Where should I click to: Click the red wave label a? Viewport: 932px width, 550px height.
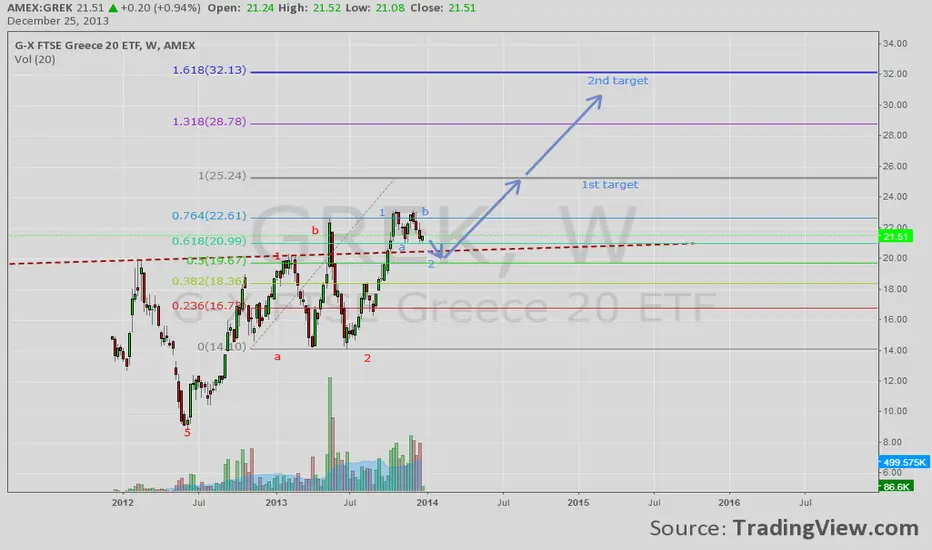(277, 357)
